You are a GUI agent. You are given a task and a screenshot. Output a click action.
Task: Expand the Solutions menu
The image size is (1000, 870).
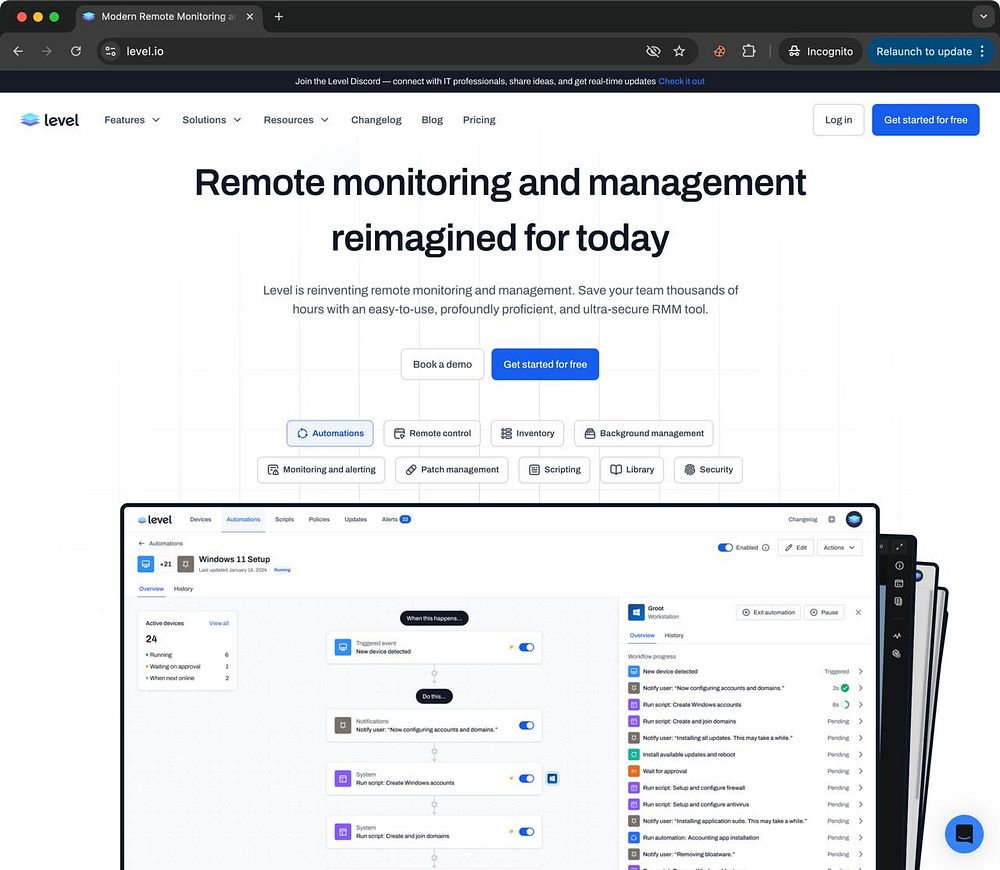click(212, 120)
